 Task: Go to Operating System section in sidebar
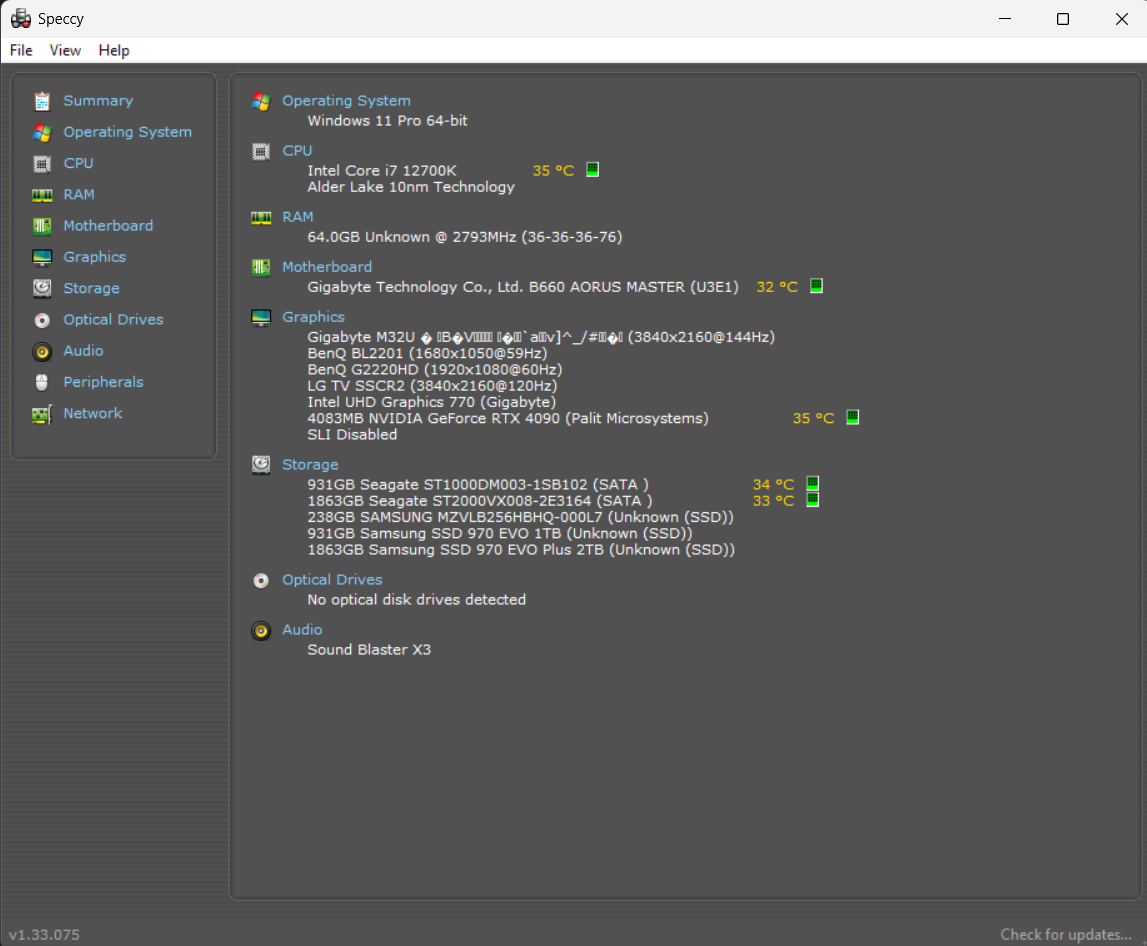coord(127,132)
